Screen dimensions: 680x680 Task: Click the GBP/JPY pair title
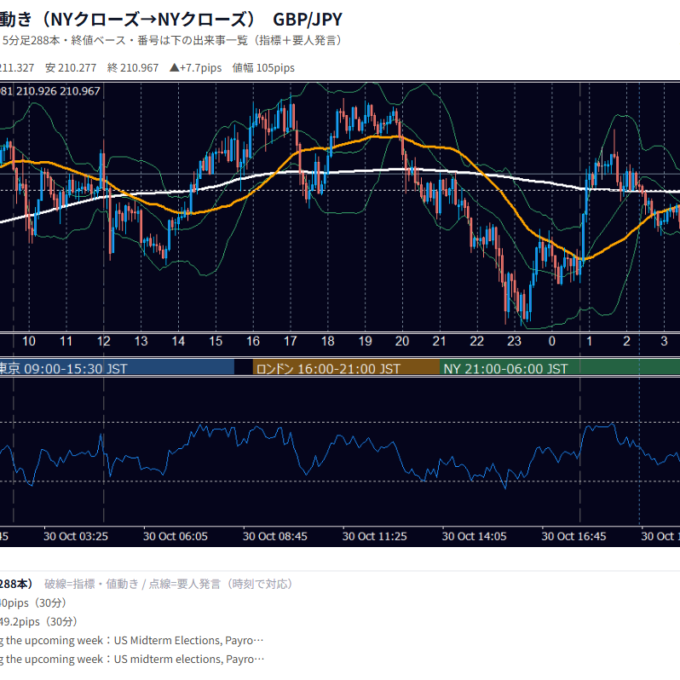point(307,20)
